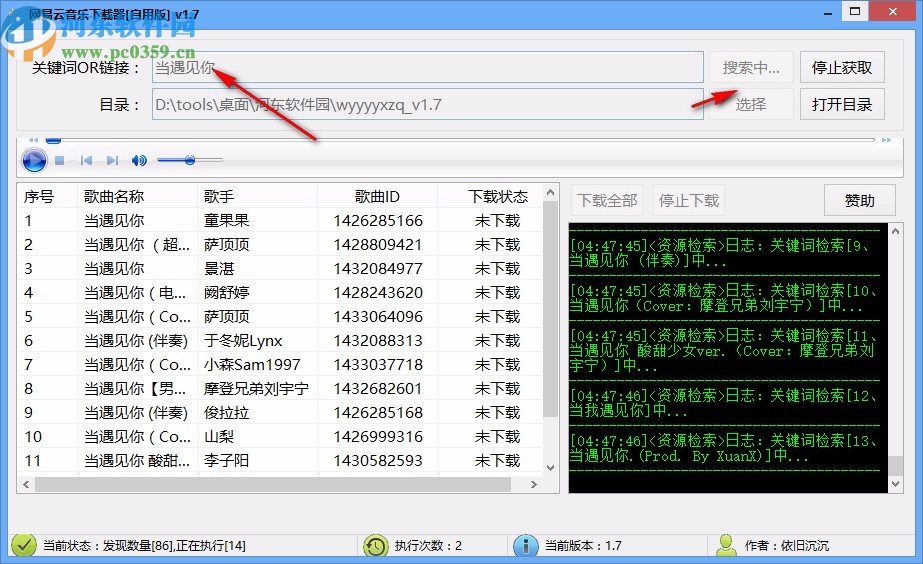
Task: Select the song row by 李子阳
Action: click(280, 460)
